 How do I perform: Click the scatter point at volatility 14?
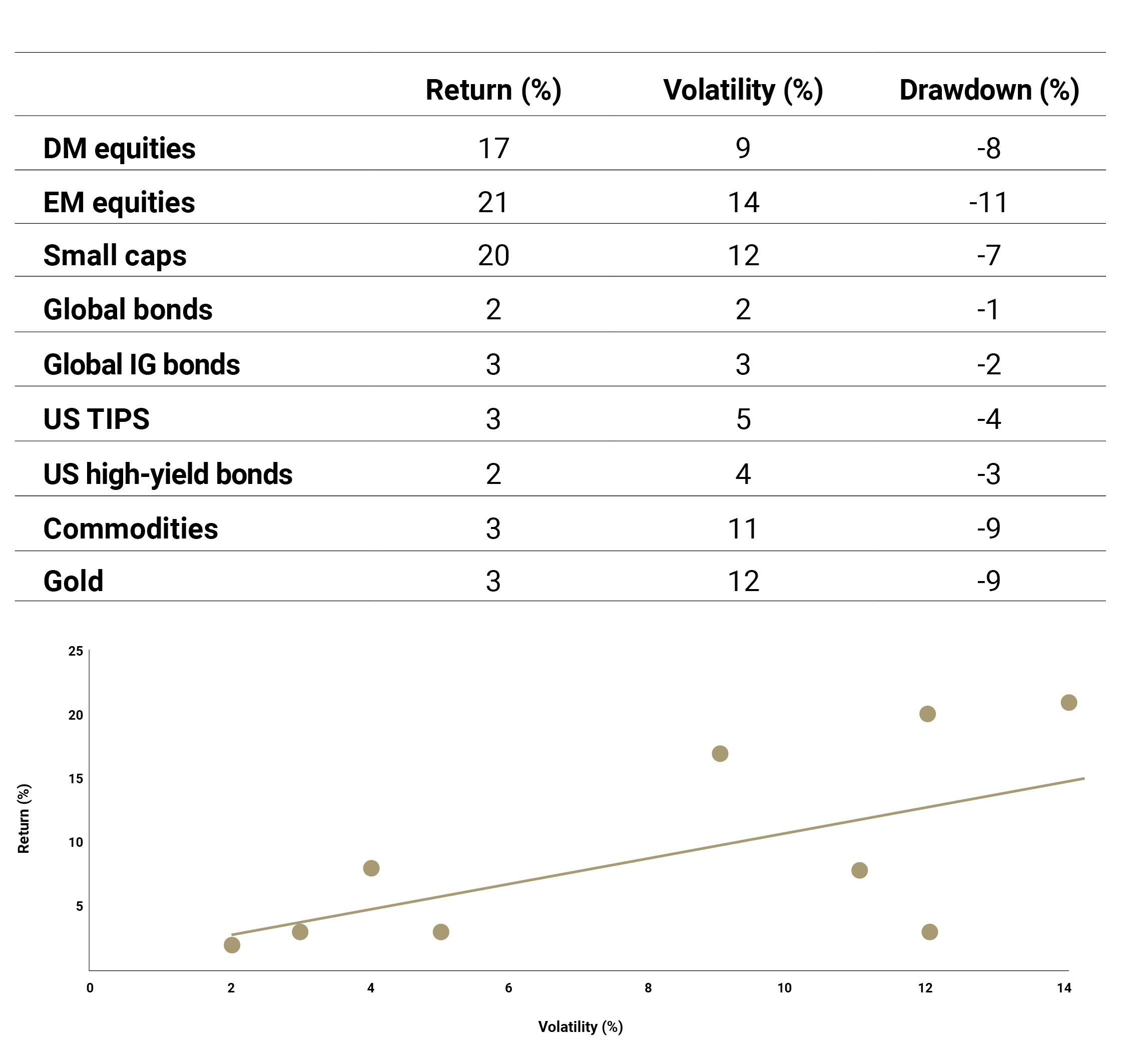coord(1068,703)
